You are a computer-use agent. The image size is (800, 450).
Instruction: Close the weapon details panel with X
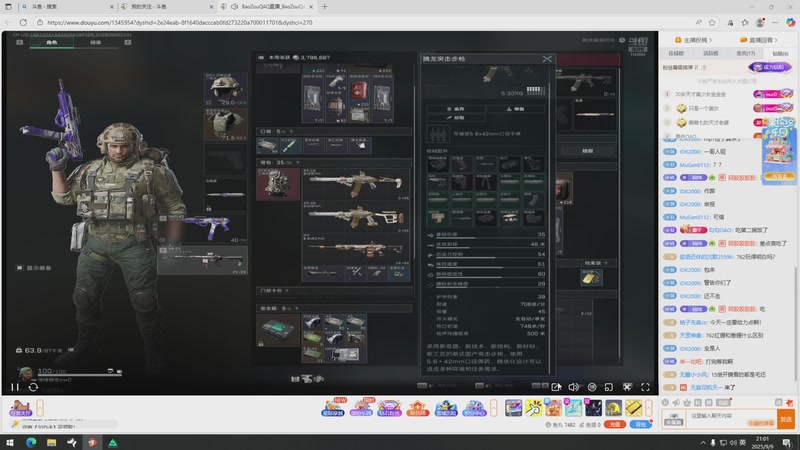click(x=547, y=59)
